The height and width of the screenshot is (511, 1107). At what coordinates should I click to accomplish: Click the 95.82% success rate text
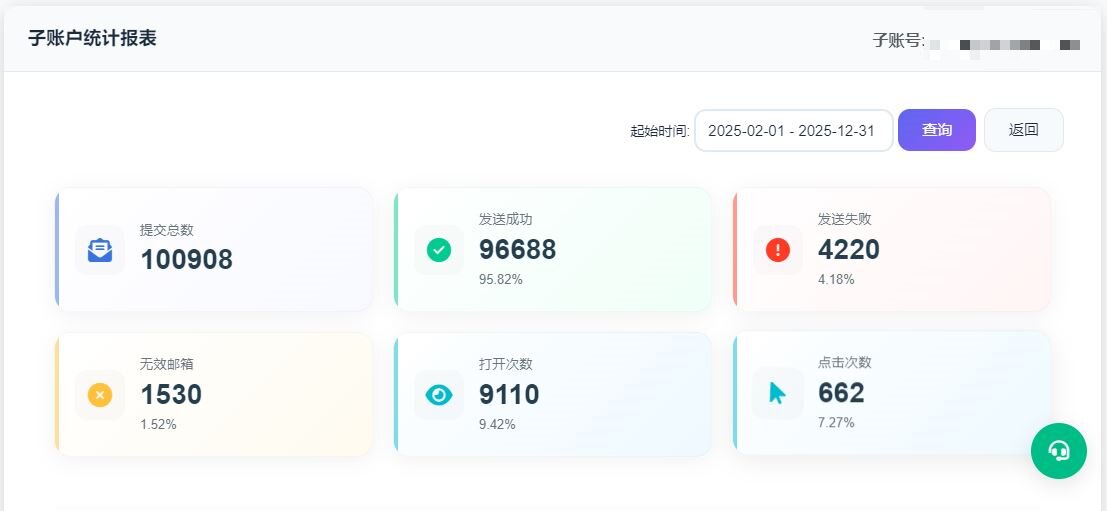(500, 279)
